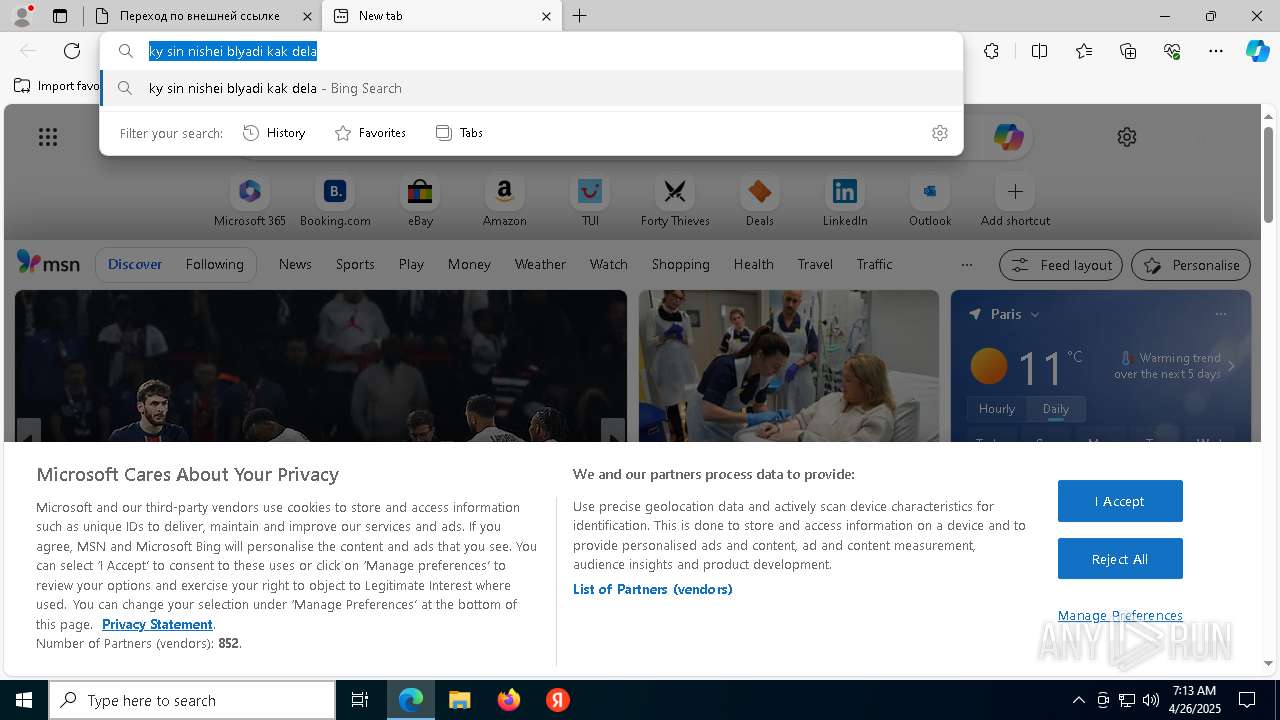Open the Manage Preferences link
The height and width of the screenshot is (720, 1280).
click(x=1120, y=615)
